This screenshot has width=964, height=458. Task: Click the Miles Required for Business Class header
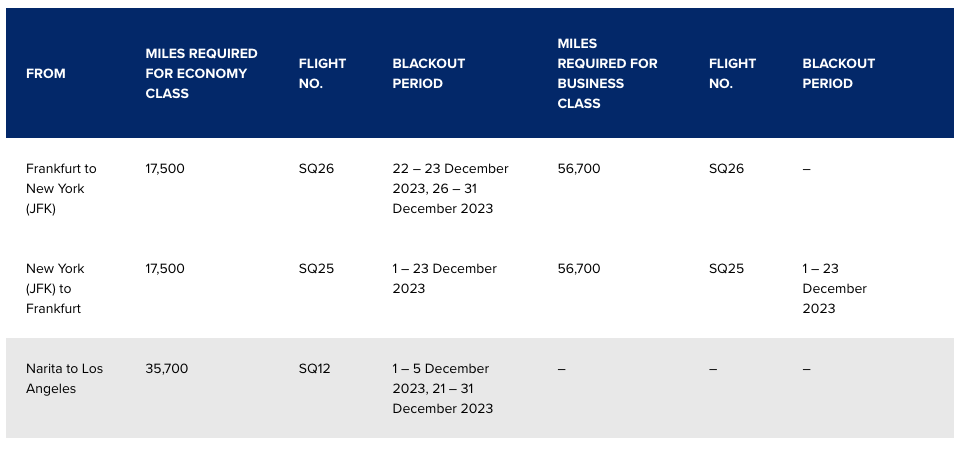(607, 74)
